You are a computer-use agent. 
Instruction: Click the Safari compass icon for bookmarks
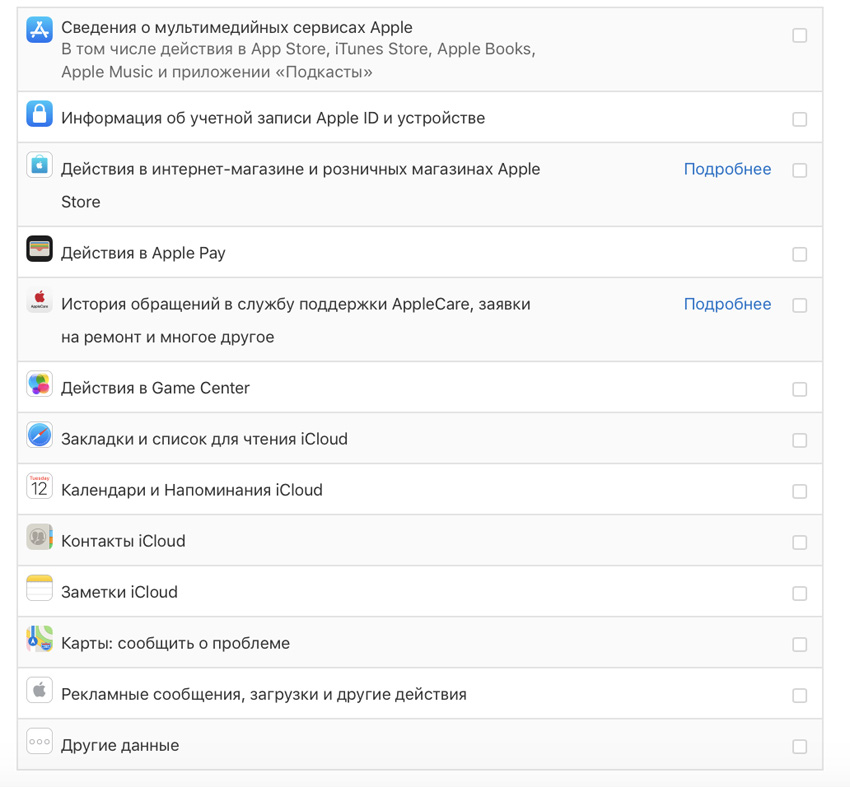pyautogui.click(x=40, y=435)
